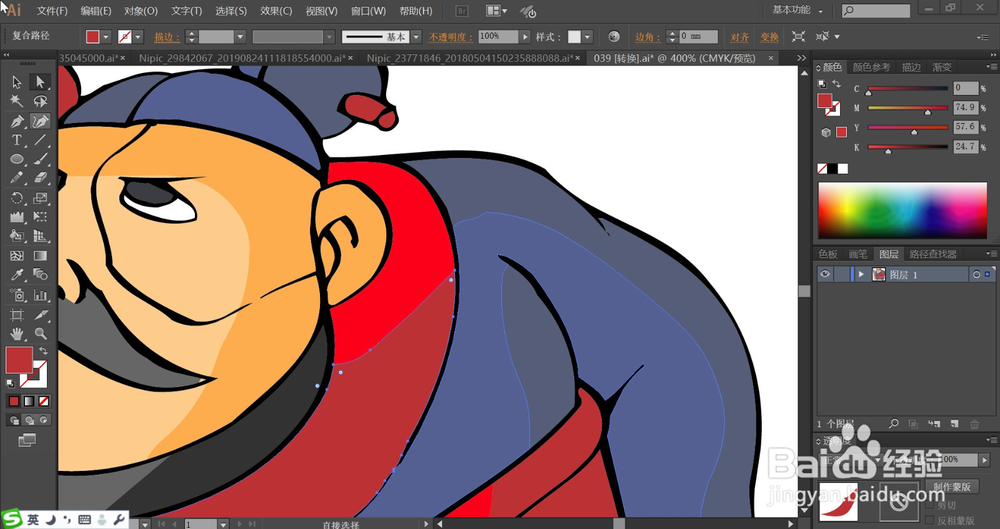Choose the Ellipse tool

tap(17, 159)
